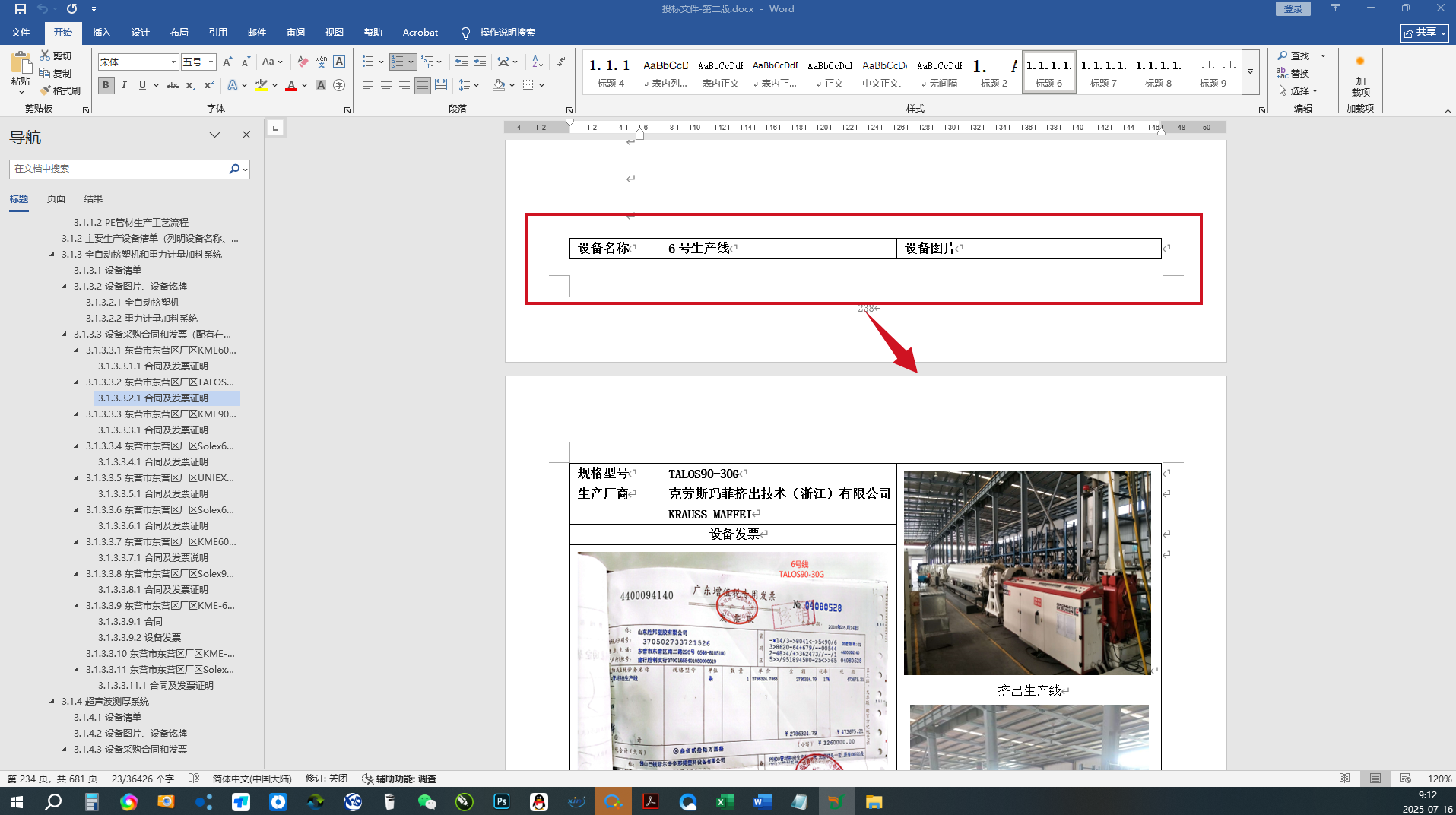Click the Format Painter icon

click(x=60, y=90)
